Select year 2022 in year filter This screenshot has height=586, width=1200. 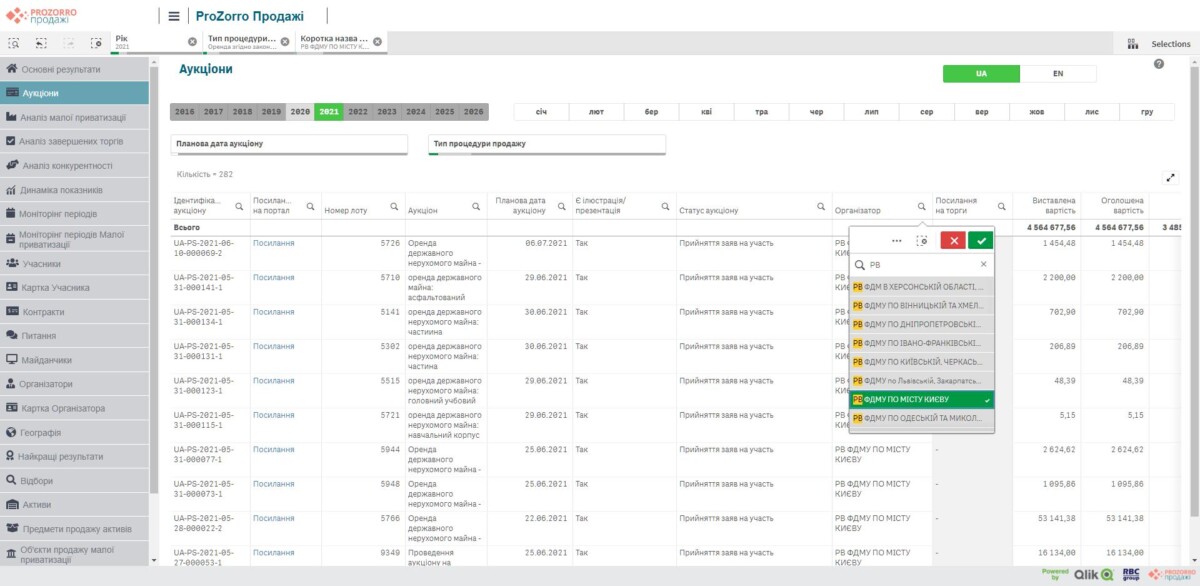358,112
